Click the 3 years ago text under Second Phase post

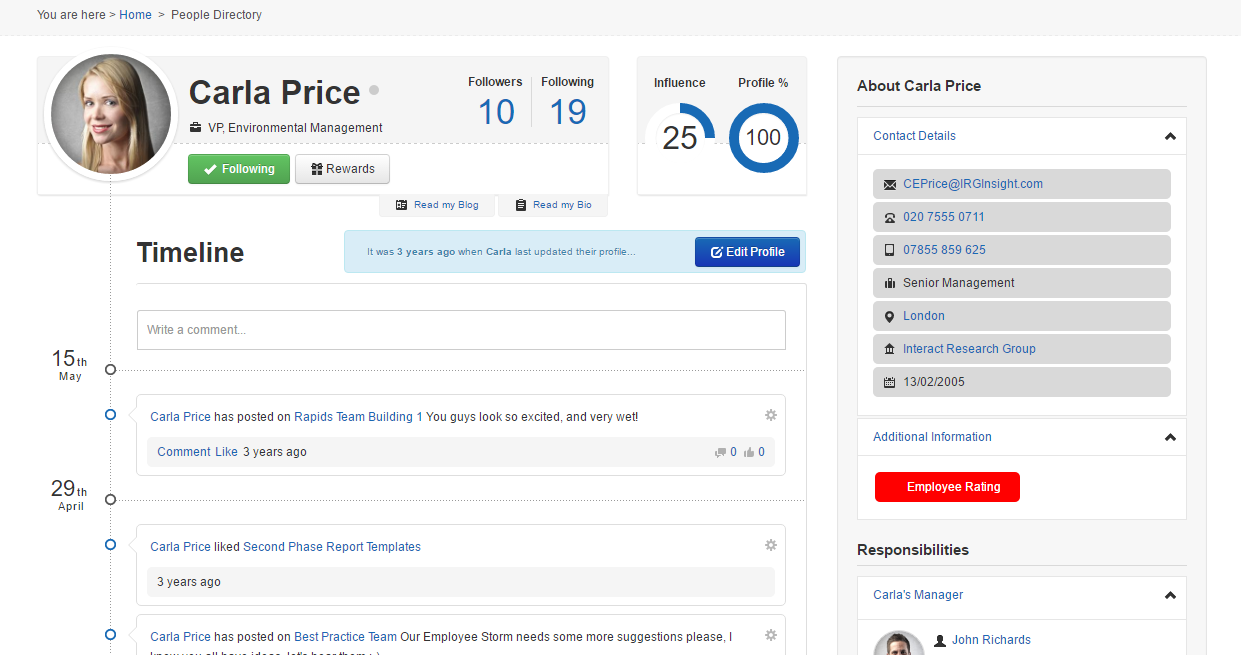pyautogui.click(x=189, y=582)
